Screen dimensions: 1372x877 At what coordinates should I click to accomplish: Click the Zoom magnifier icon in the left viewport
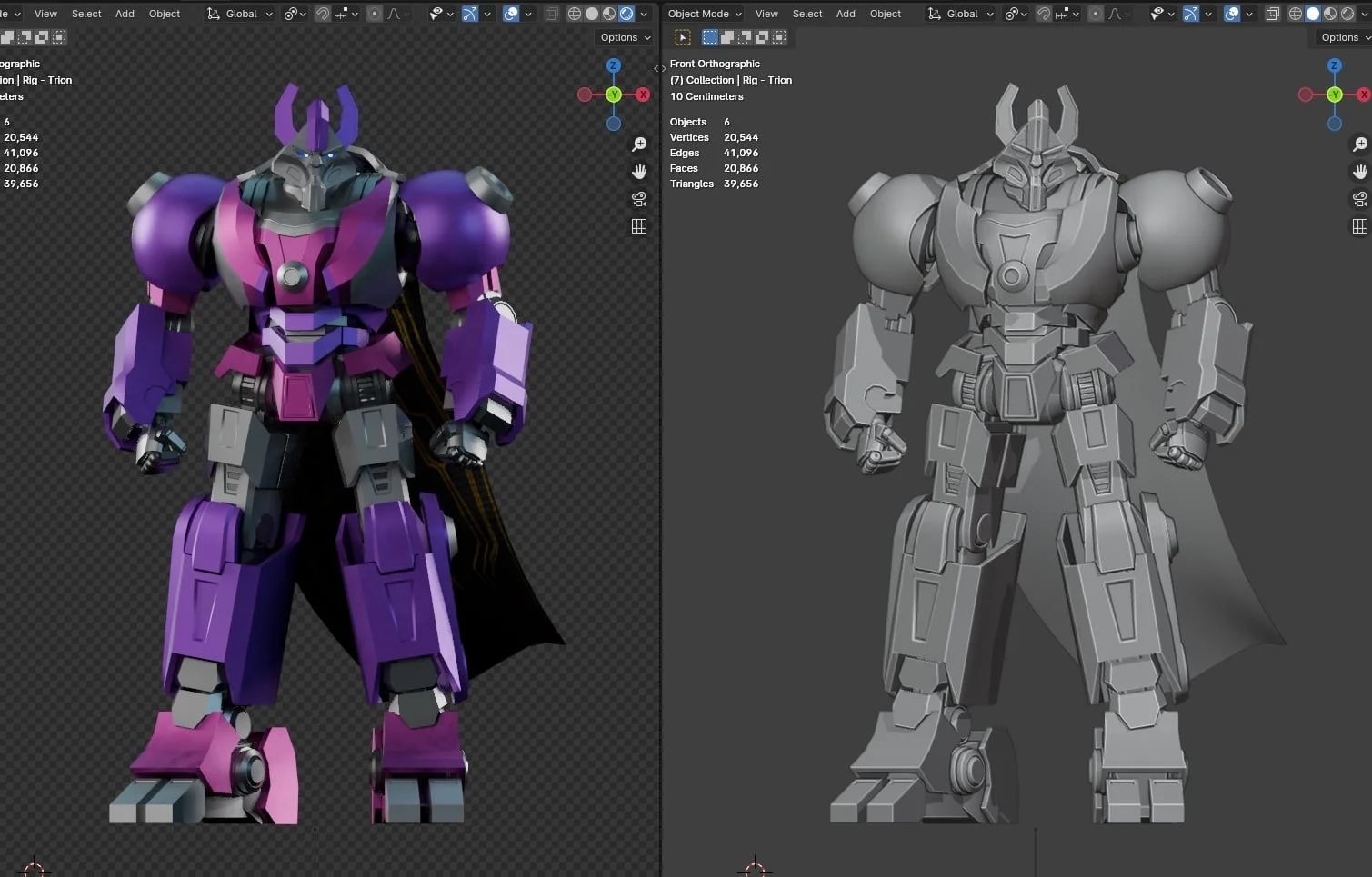click(639, 144)
